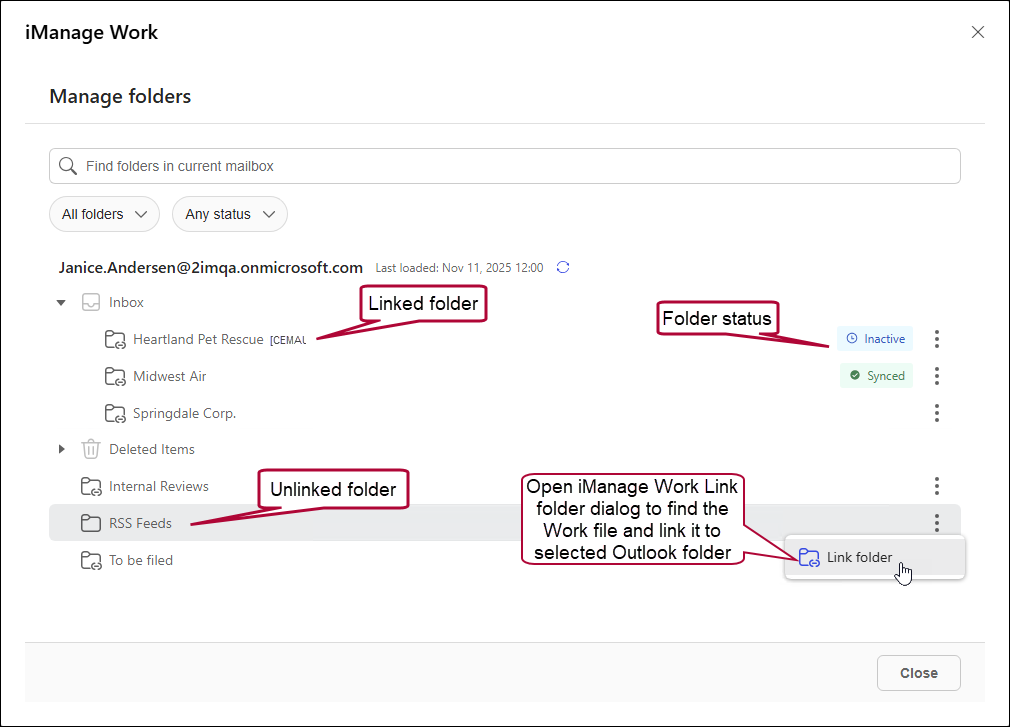
Task: Click the Find folders in current mailbox field
Action: click(505, 166)
